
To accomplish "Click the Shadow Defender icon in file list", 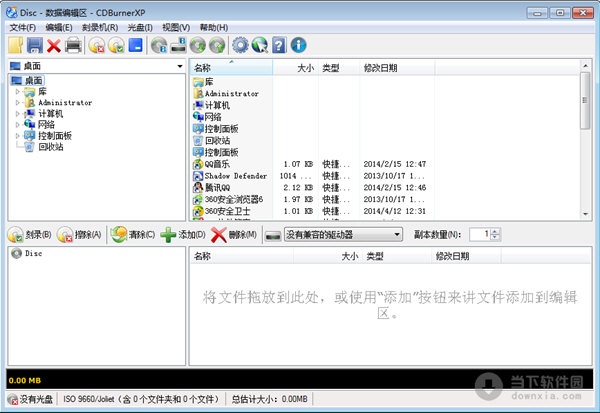I will pos(197,176).
